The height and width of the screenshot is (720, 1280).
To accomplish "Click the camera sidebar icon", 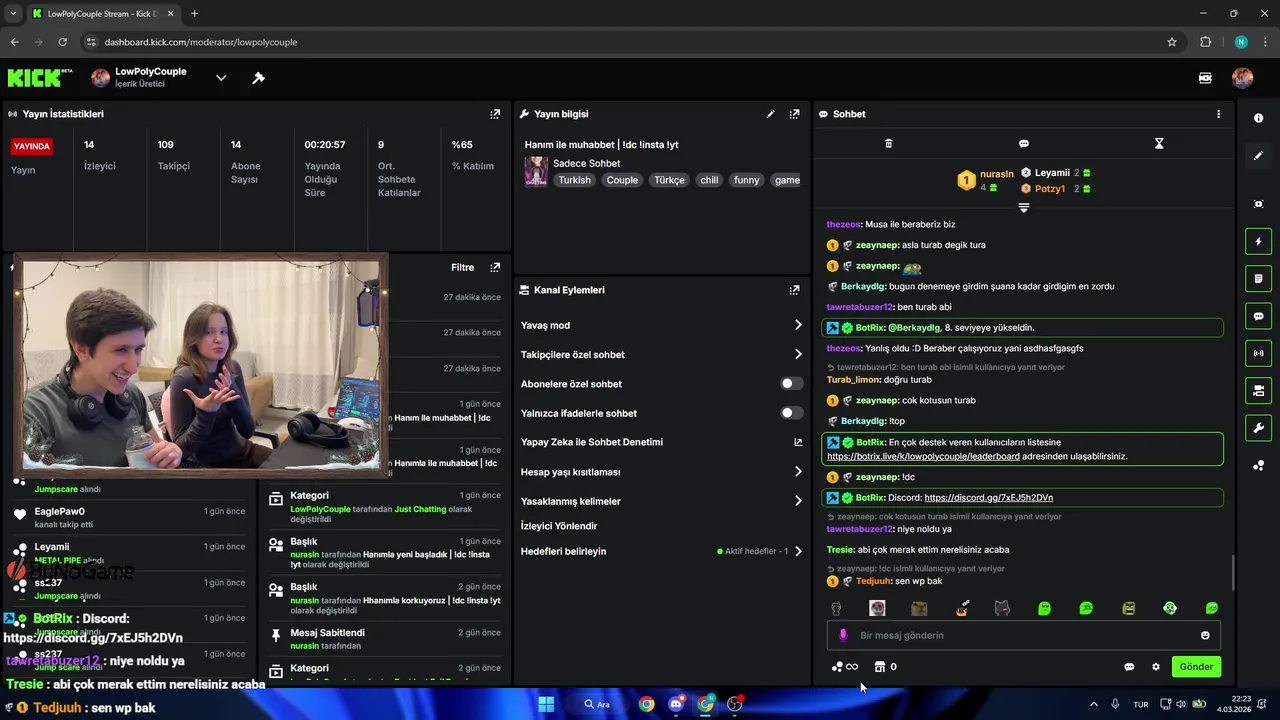I will click(x=1258, y=390).
